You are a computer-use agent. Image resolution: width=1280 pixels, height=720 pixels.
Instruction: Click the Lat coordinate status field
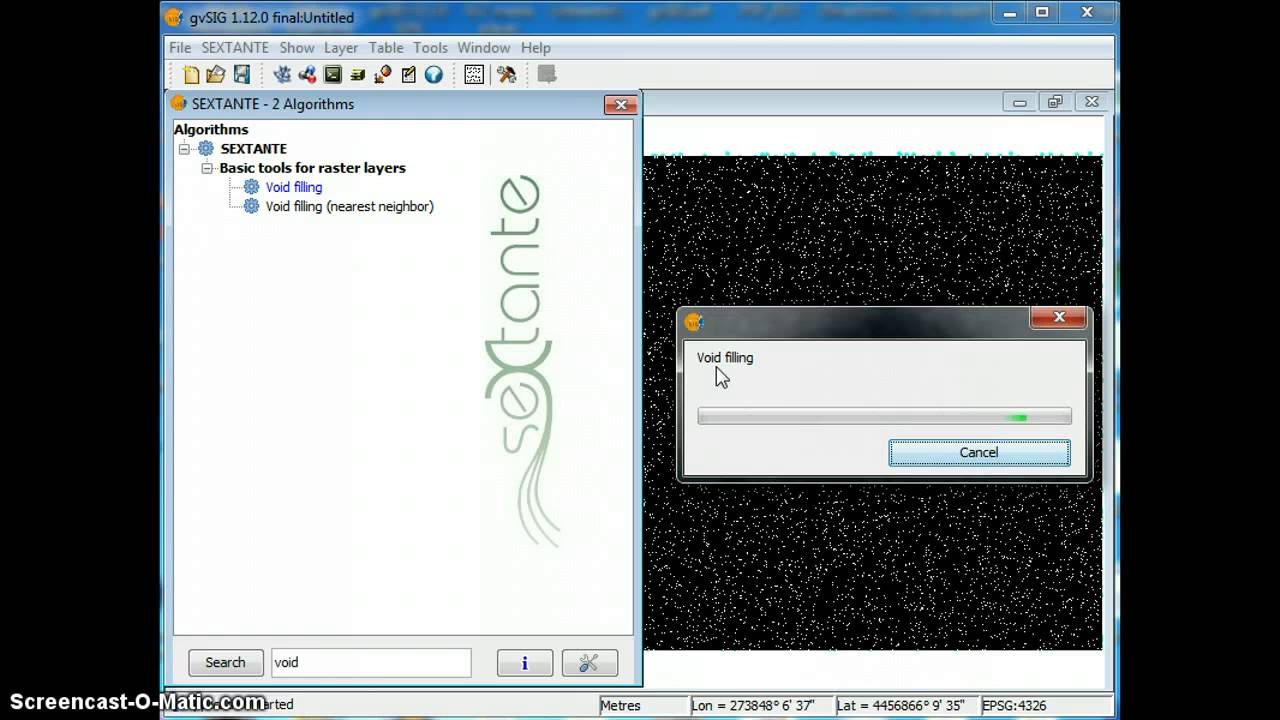[906, 705]
